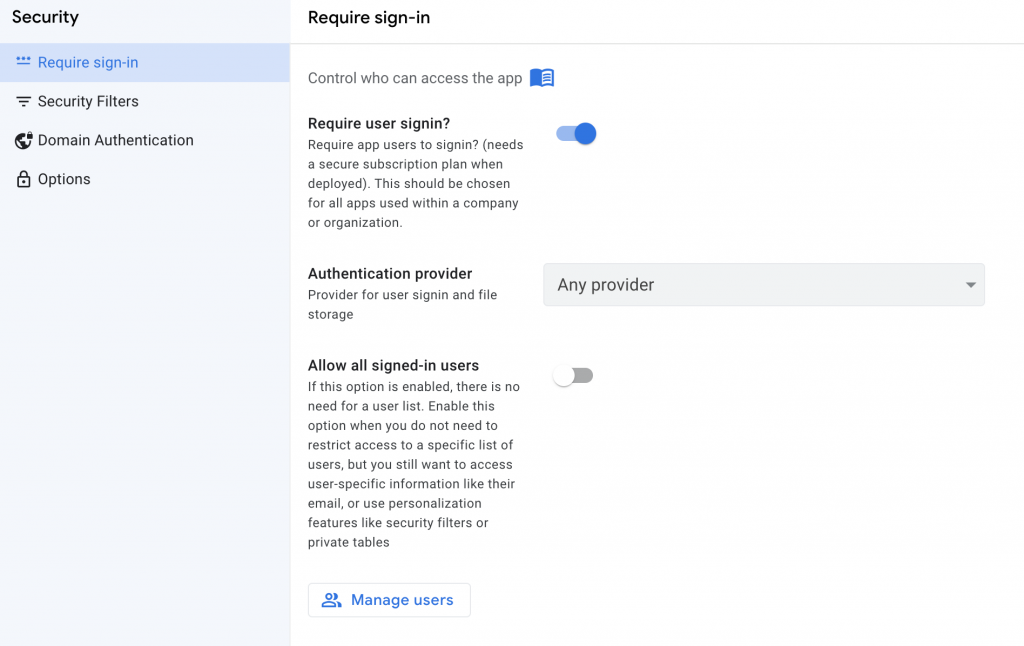Click the "Control who can access the app" text
The image size is (1024, 646).
click(x=415, y=78)
